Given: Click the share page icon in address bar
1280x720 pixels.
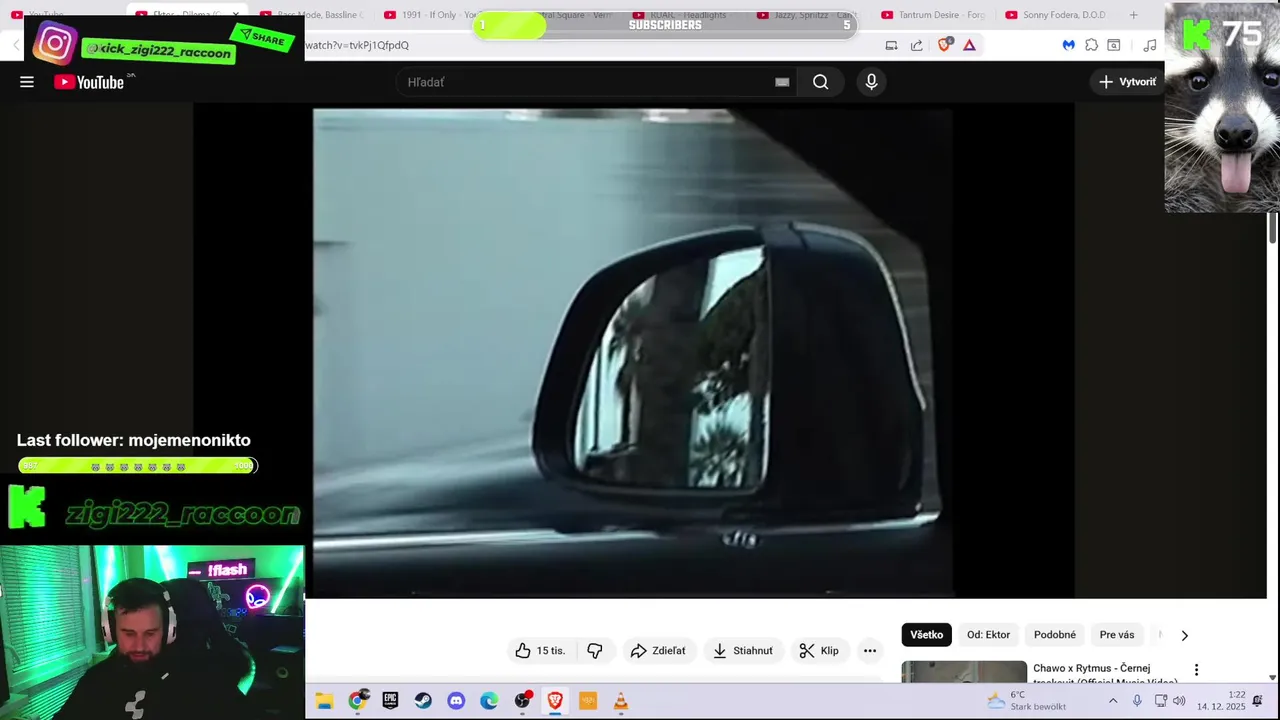Looking at the screenshot, I should [916, 45].
